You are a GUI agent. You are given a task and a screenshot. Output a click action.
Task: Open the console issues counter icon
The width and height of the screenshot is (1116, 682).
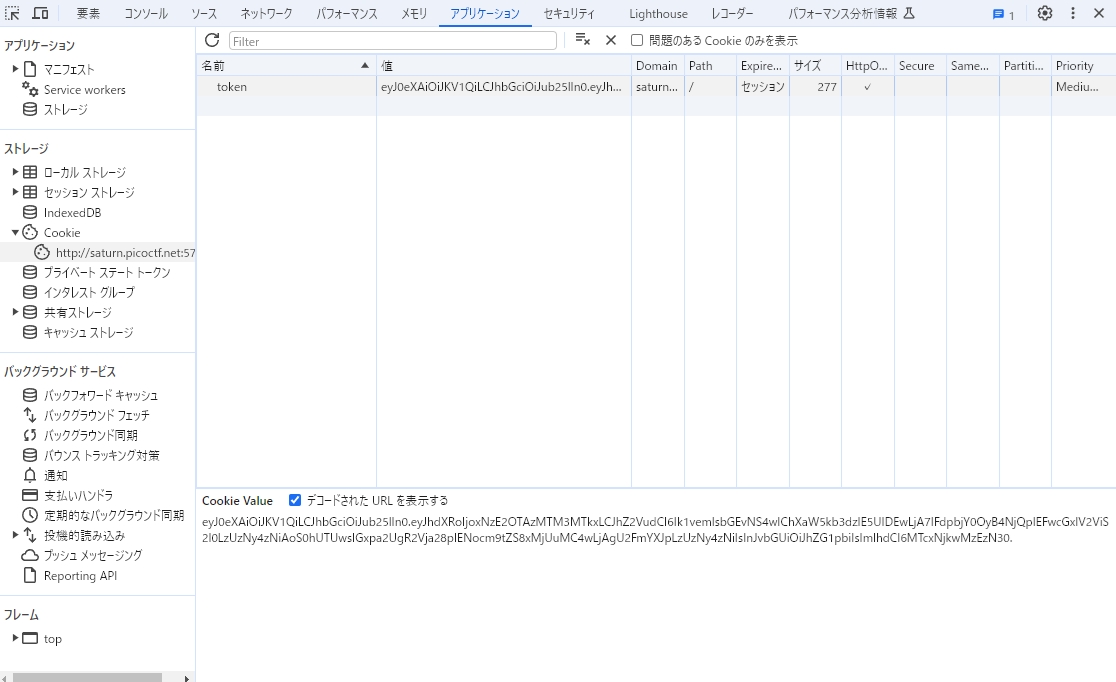(1003, 14)
